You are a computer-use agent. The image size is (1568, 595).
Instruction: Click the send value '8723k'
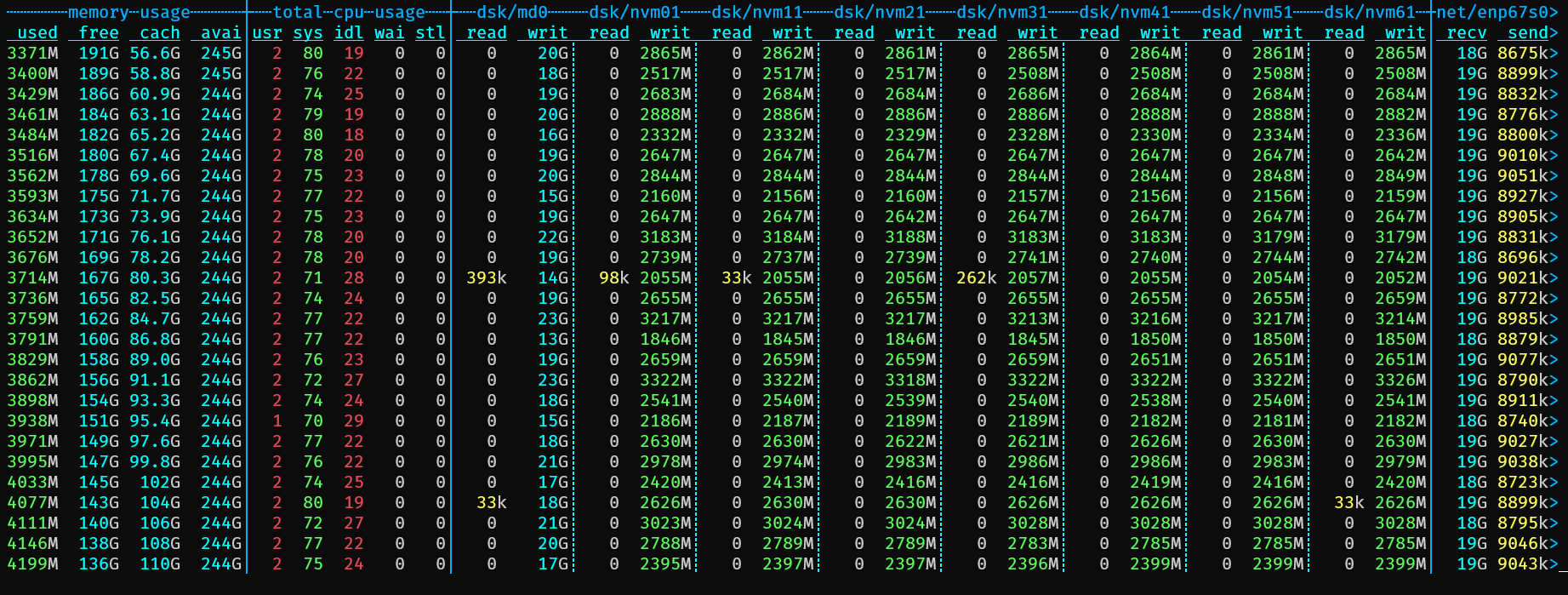click(x=1523, y=482)
